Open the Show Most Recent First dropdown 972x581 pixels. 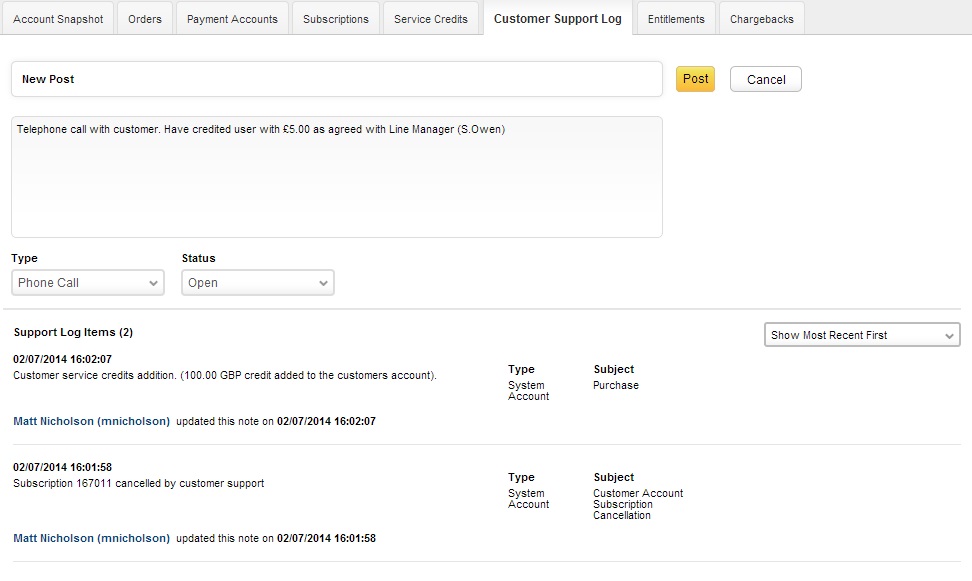coord(861,335)
